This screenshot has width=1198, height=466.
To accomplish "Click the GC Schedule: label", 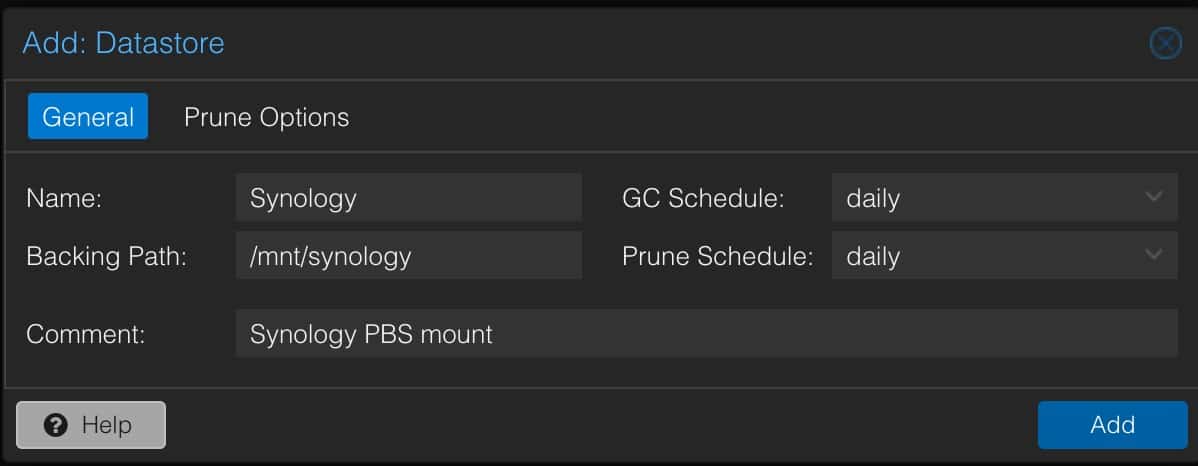I will [x=703, y=198].
